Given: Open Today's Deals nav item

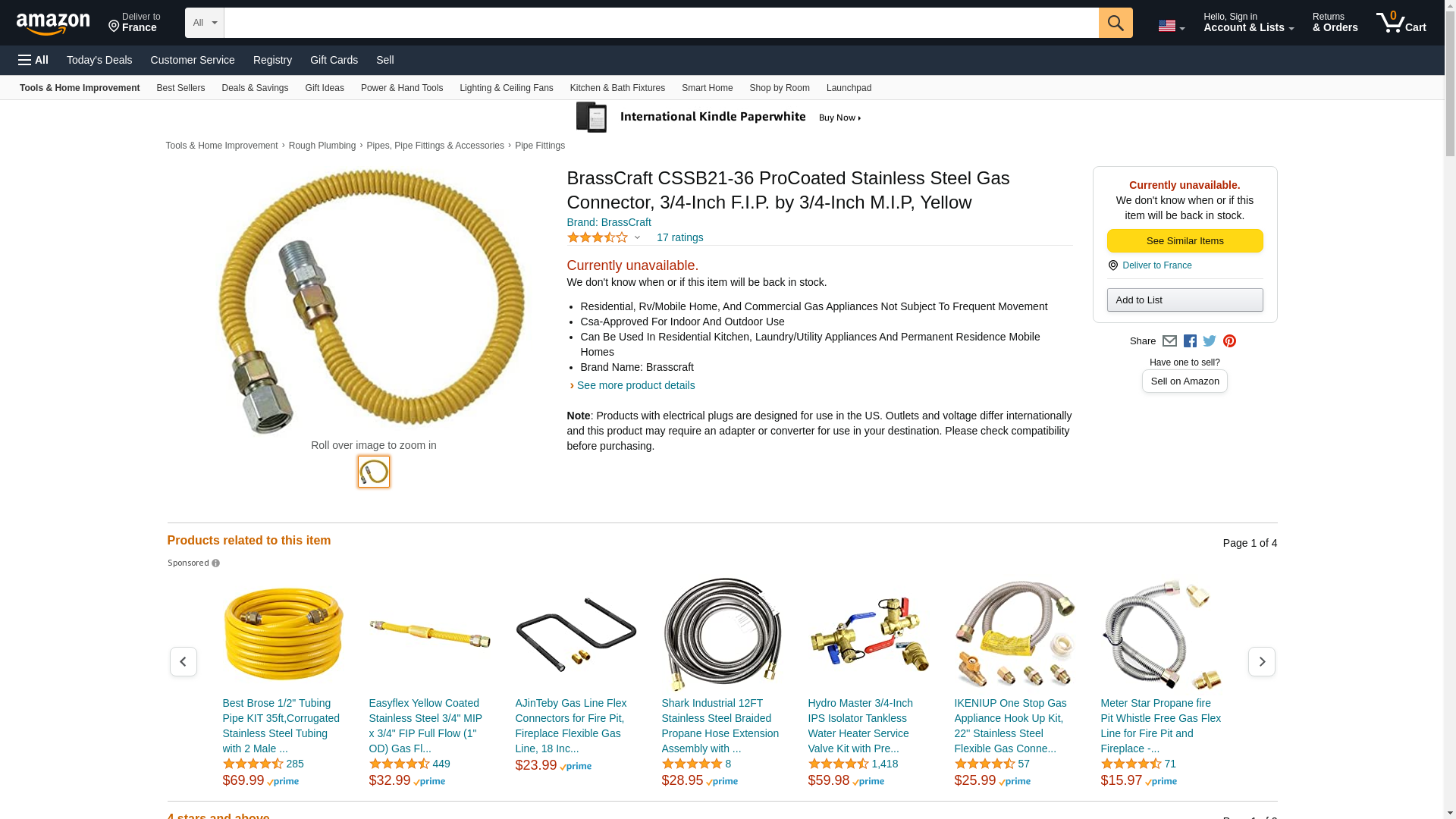Looking at the screenshot, I should coord(99,60).
